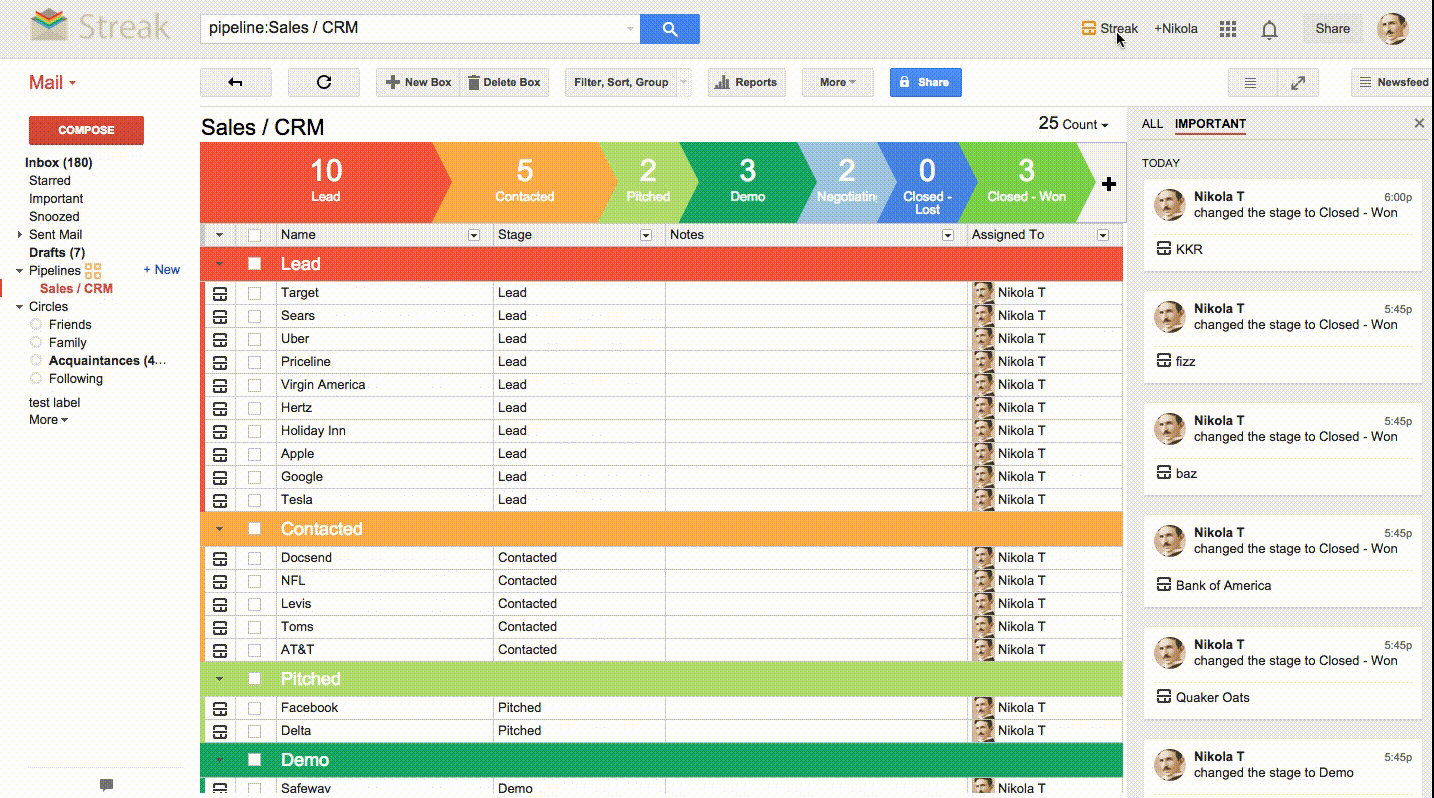This screenshot has height=798, width=1434.
Task: Click the New Box button
Action: click(418, 82)
